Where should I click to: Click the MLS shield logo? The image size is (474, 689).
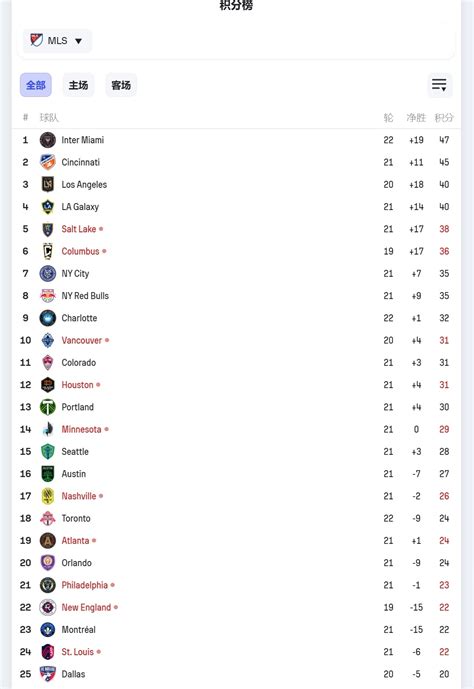pos(36,40)
